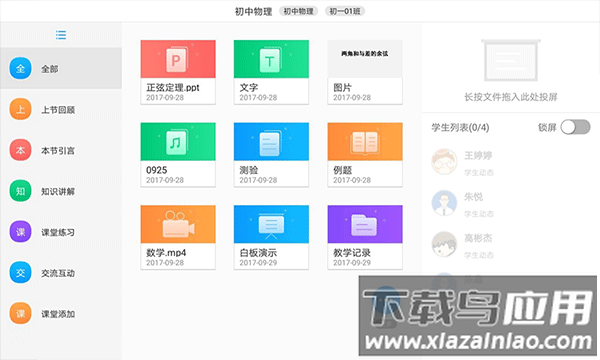The height and width of the screenshot is (360, 600).
Task: Open 学生动态 under 高彬杰
Action: pos(479,255)
